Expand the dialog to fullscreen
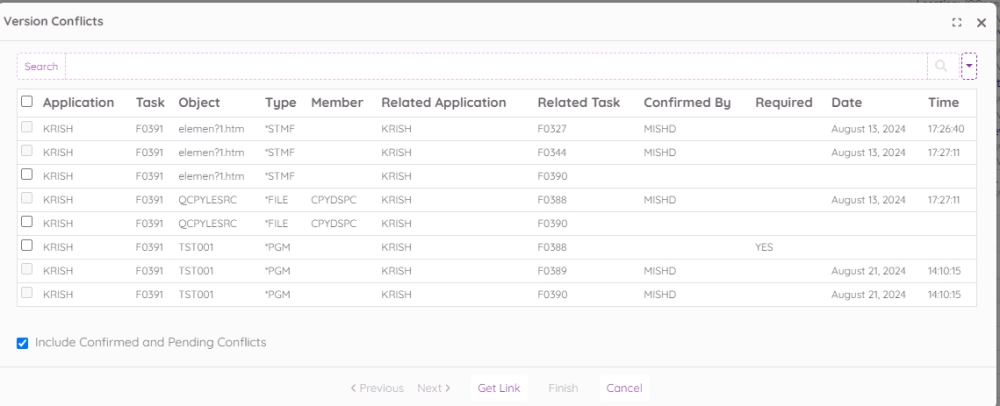This screenshot has width=1000, height=406. pos(957,22)
